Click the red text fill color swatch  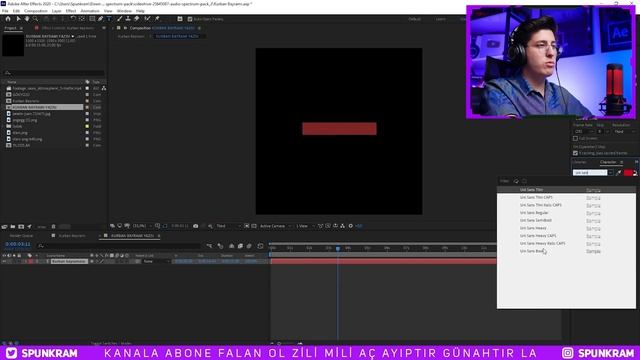pos(628,173)
